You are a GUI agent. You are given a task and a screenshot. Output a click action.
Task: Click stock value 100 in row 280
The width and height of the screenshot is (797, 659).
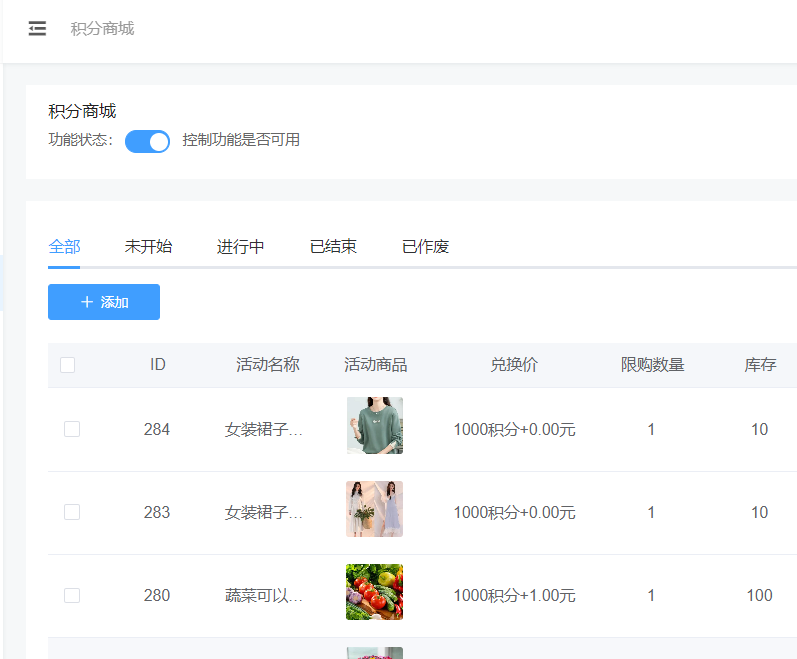(x=759, y=595)
